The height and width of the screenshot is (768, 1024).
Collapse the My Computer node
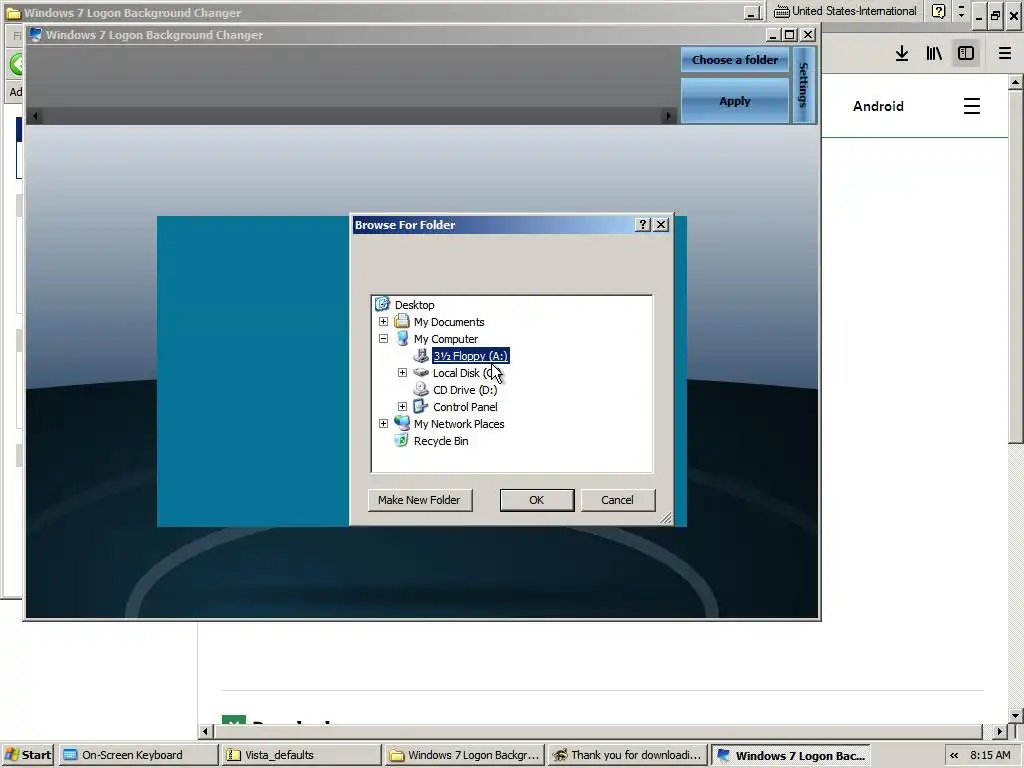pos(383,338)
